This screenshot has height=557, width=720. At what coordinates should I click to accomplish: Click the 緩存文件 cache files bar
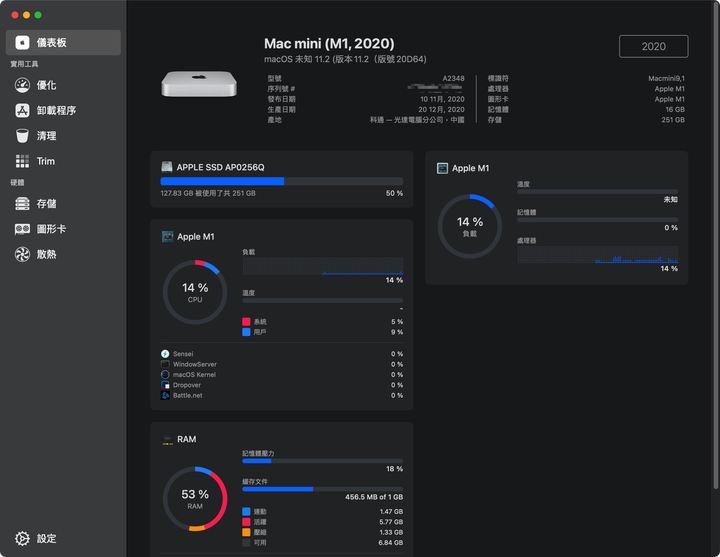[x=322, y=489]
